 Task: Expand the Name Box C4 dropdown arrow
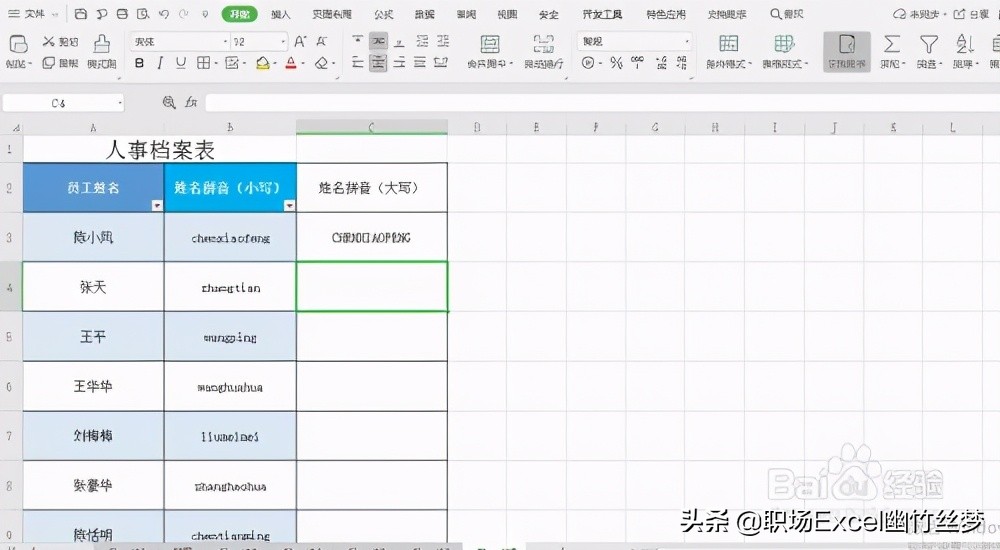(x=120, y=103)
